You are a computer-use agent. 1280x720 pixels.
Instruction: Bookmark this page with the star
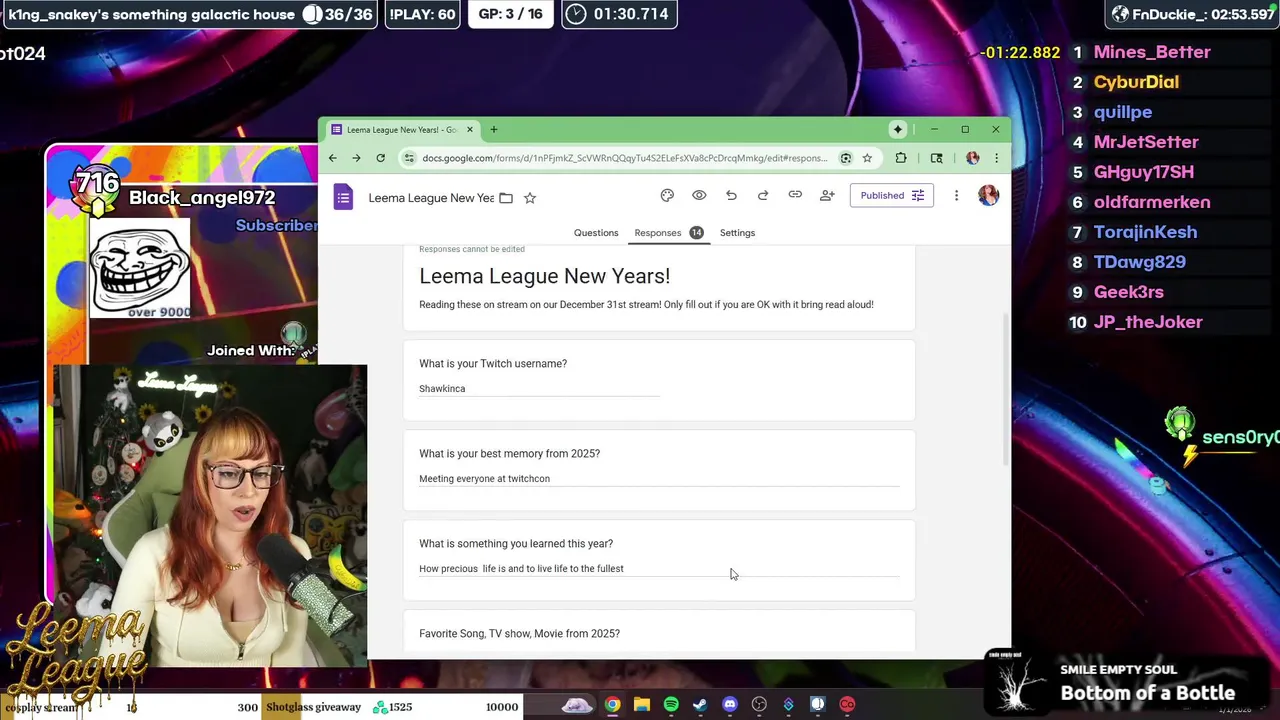pyautogui.click(x=867, y=158)
